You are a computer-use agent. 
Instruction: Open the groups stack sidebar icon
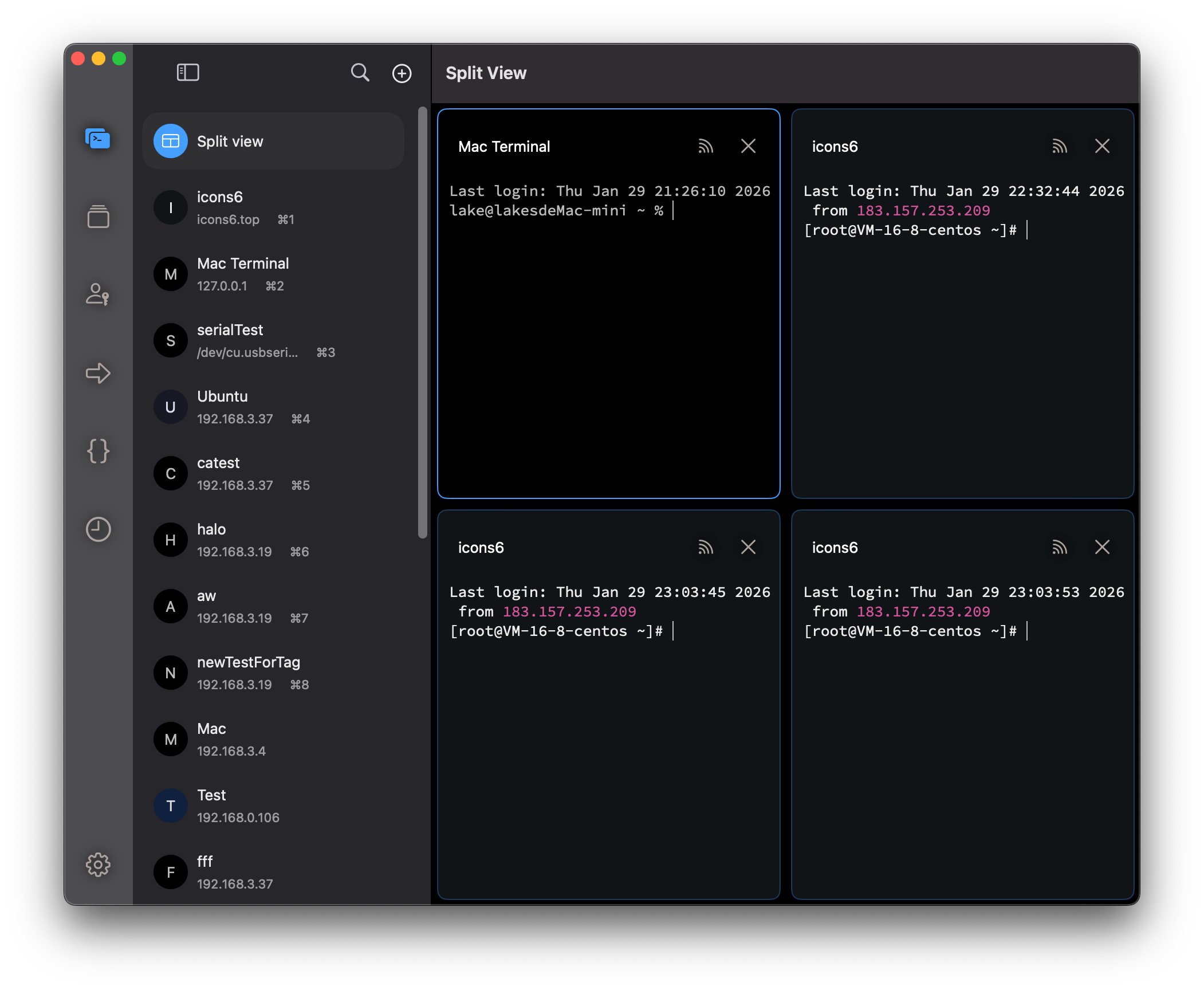click(98, 217)
